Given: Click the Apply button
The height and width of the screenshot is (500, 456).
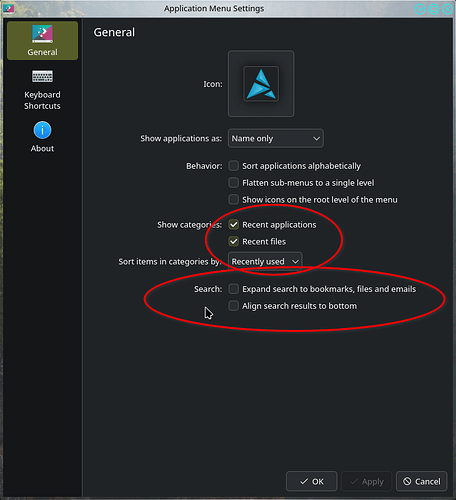Looking at the screenshot, I should tap(367, 481).
